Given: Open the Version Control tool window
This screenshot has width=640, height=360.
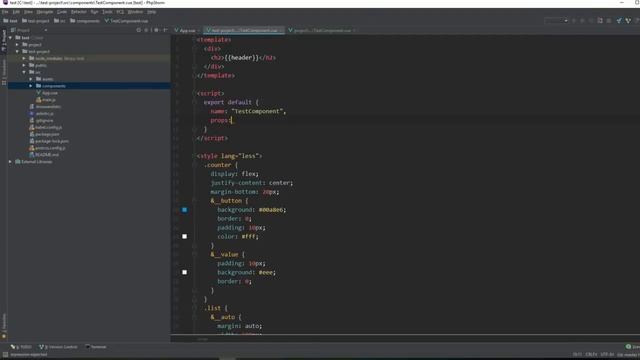Looking at the screenshot, I should (x=58, y=347).
